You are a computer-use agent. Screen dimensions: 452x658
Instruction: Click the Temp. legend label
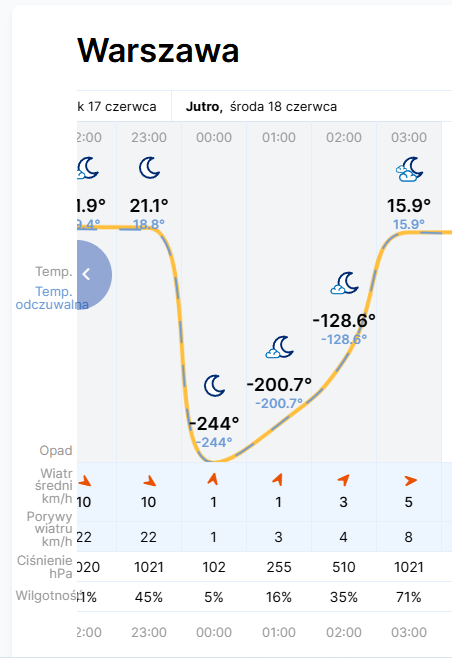tap(54, 272)
